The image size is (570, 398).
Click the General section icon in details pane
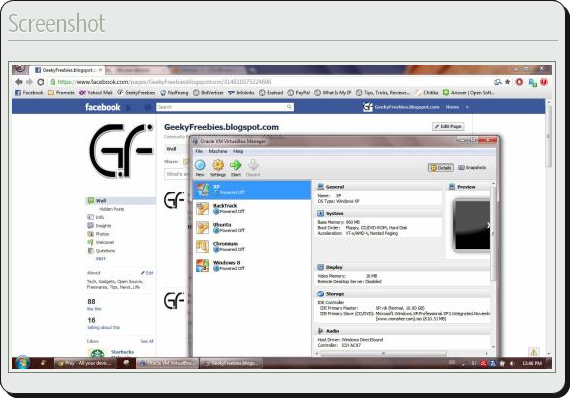(320, 187)
